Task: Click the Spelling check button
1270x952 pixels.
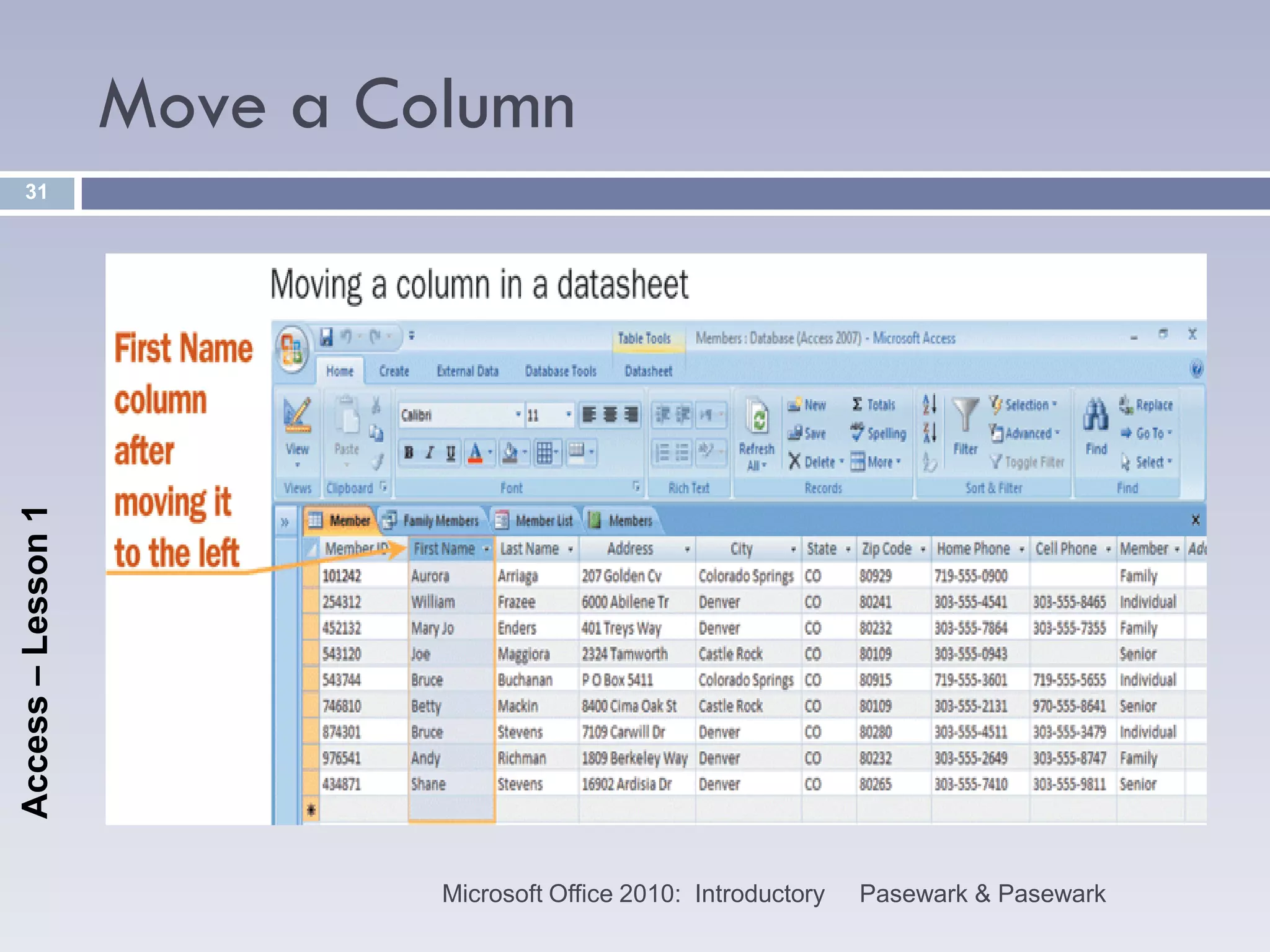Action: pyautogui.click(x=877, y=433)
